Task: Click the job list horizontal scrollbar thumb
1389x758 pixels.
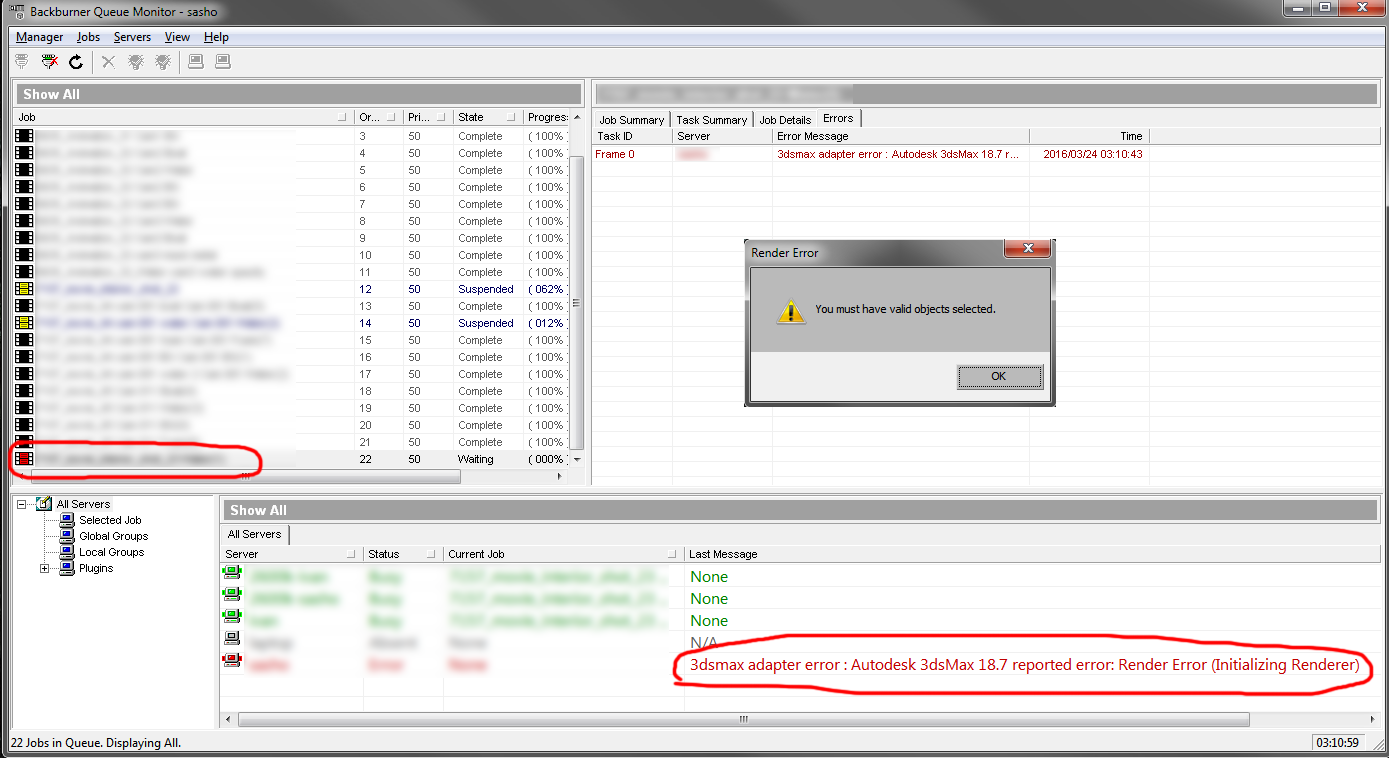Action: [x=245, y=477]
